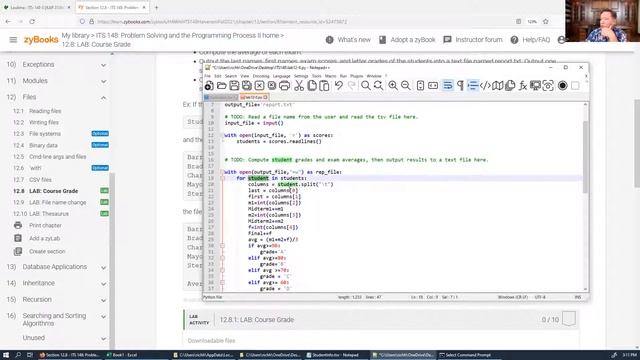Open Replace with the find-replace icon
This screenshot has width=640, height=360.
point(378,85)
